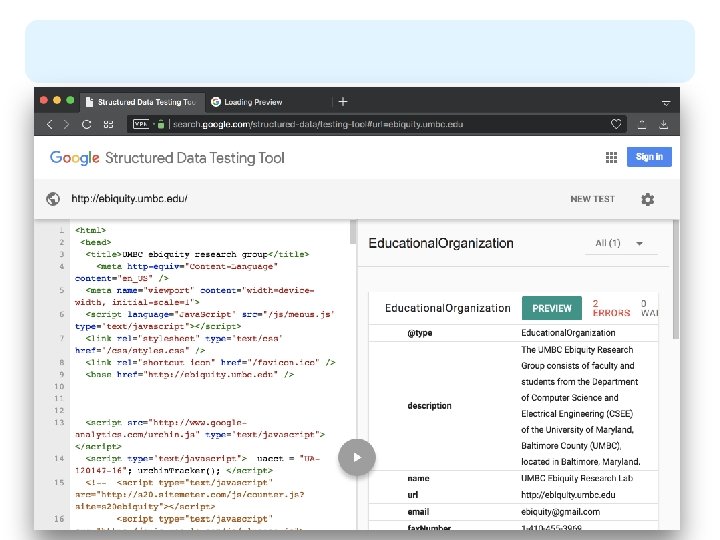Bookmark the page with the heart icon
This screenshot has height=540, width=720.
click(616, 124)
